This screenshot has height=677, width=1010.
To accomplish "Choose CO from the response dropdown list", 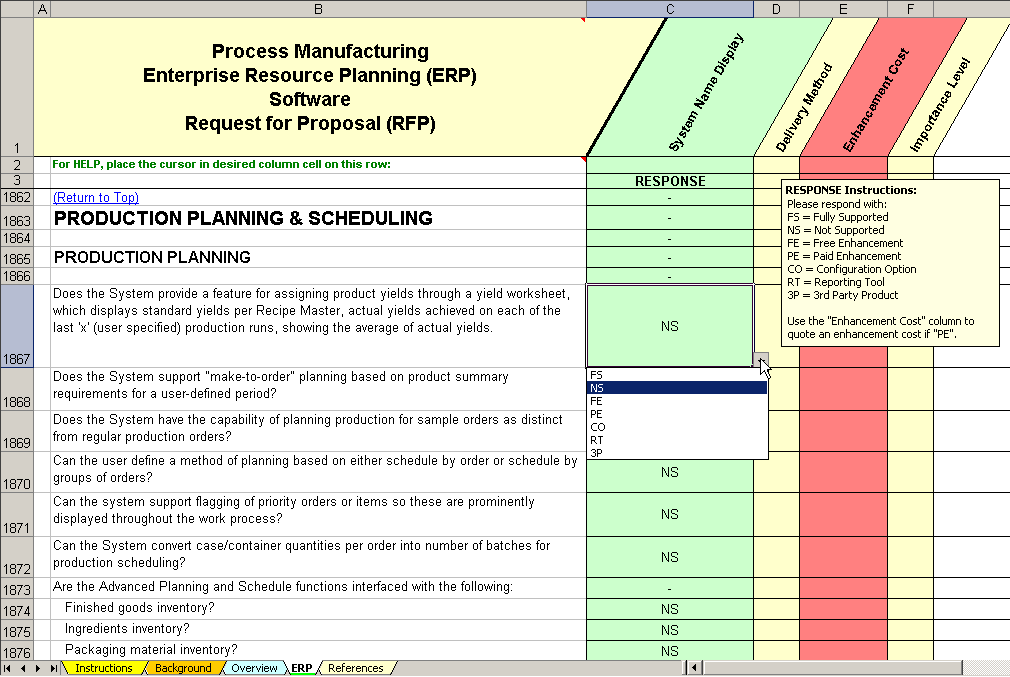I will click(677, 426).
